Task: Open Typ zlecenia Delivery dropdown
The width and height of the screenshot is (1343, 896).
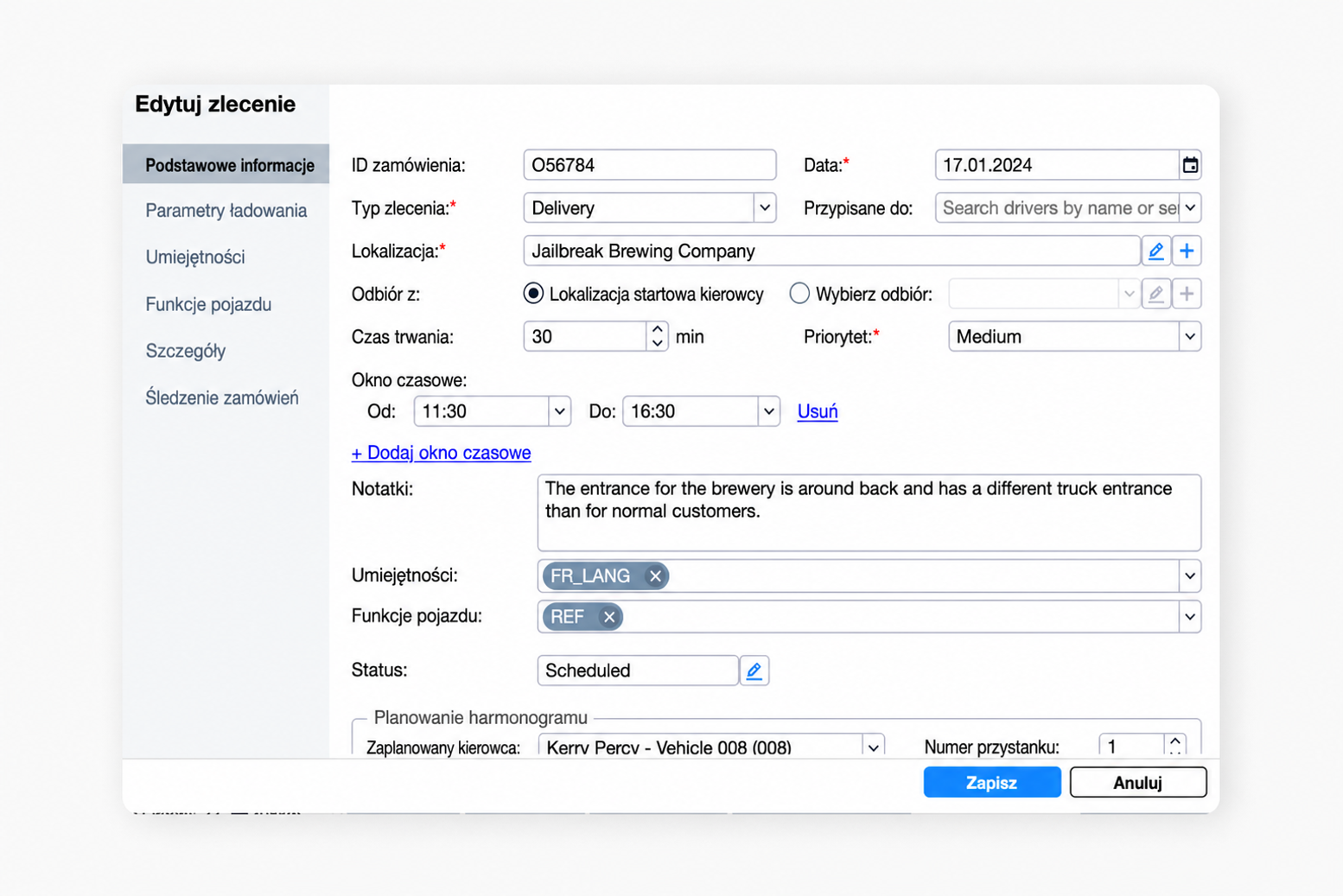Action: (765, 208)
